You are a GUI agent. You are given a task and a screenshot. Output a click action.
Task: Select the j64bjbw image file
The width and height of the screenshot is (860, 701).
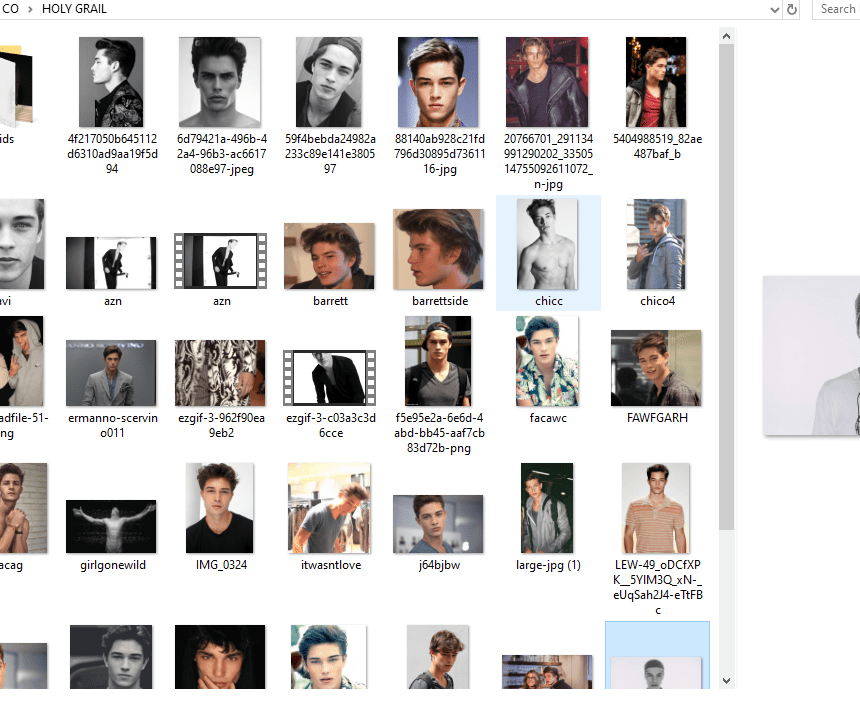(x=439, y=533)
